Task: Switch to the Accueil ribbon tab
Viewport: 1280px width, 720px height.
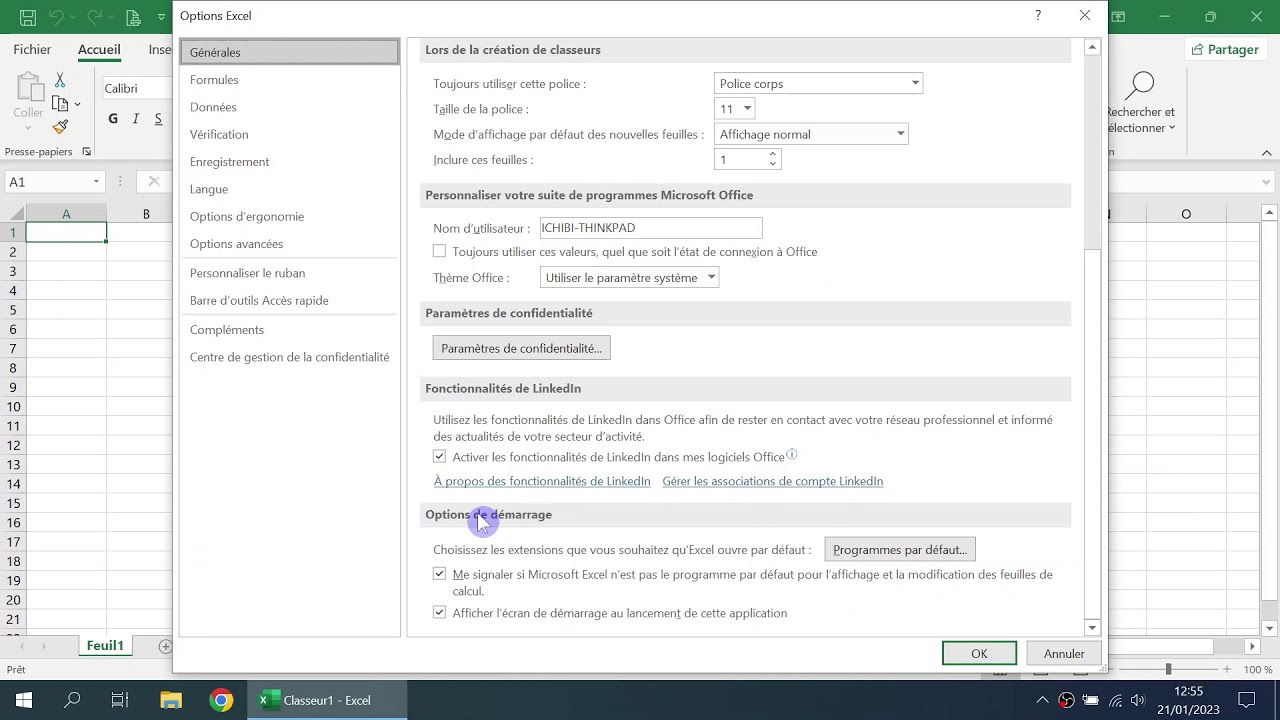Action: tap(99, 49)
